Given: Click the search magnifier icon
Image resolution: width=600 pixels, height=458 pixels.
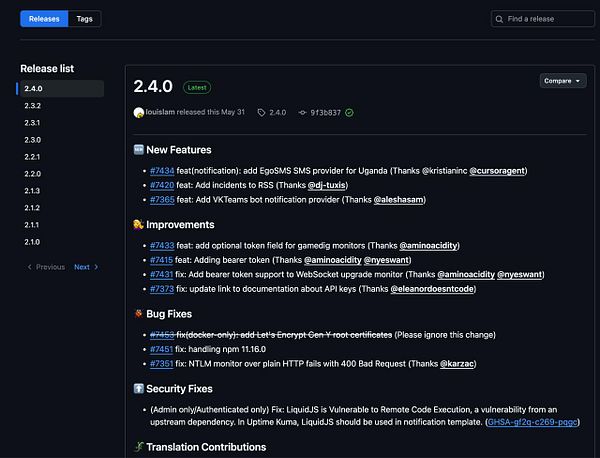Looking at the screenshot, I should click(x=499, y=19).
